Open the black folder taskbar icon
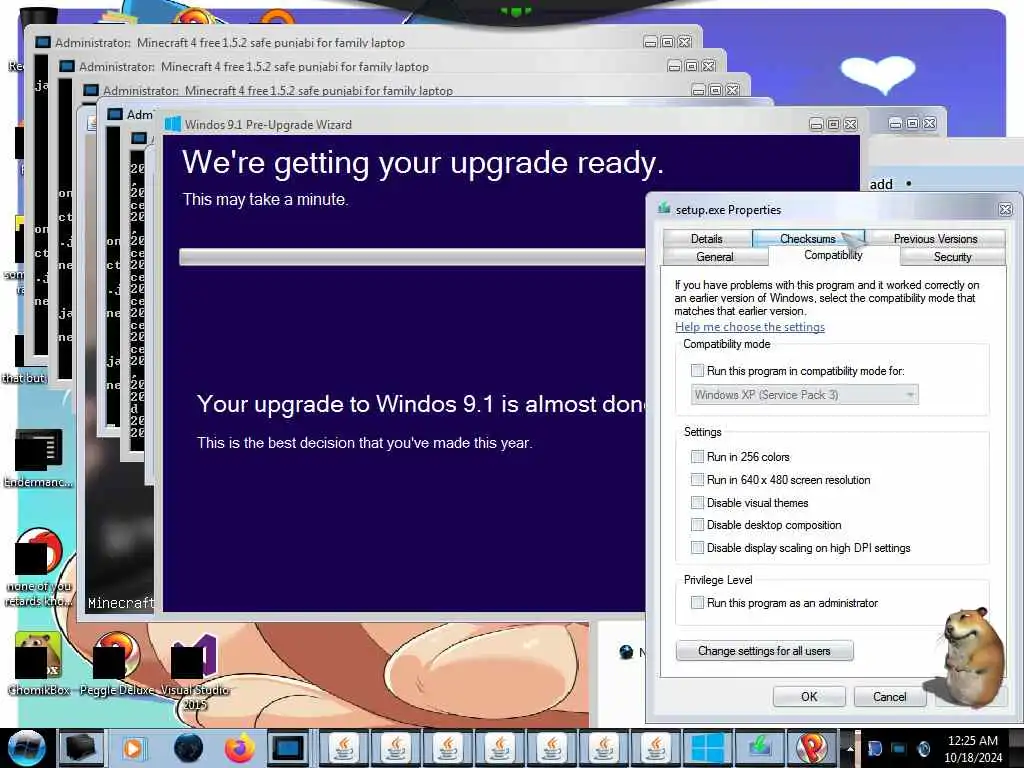This screenshot has width=1024, height=768. 82,748
